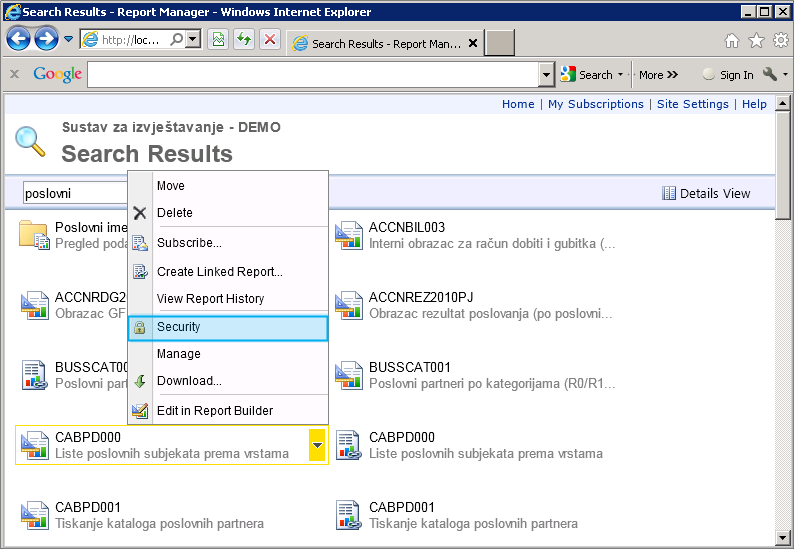The height and width of the screenshot is (549, 794).
Task: Open the Google toolbar search box dropdown
Action: (x=546, y=75)
